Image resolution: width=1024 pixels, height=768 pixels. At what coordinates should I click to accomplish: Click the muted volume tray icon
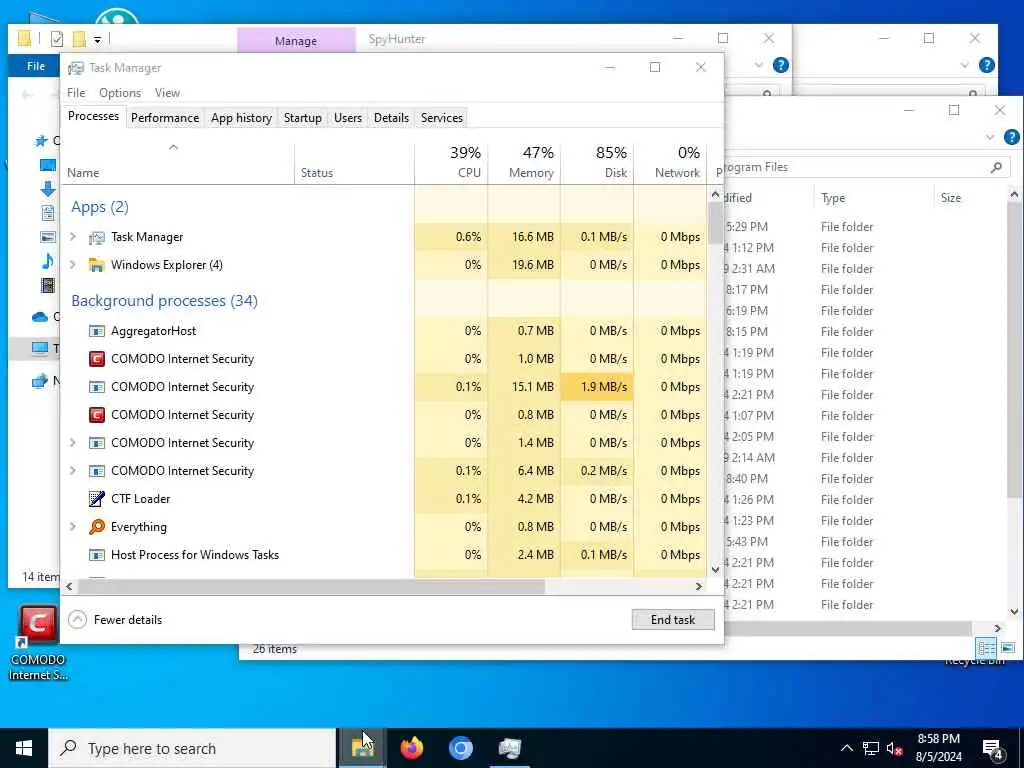coord(895,748)
